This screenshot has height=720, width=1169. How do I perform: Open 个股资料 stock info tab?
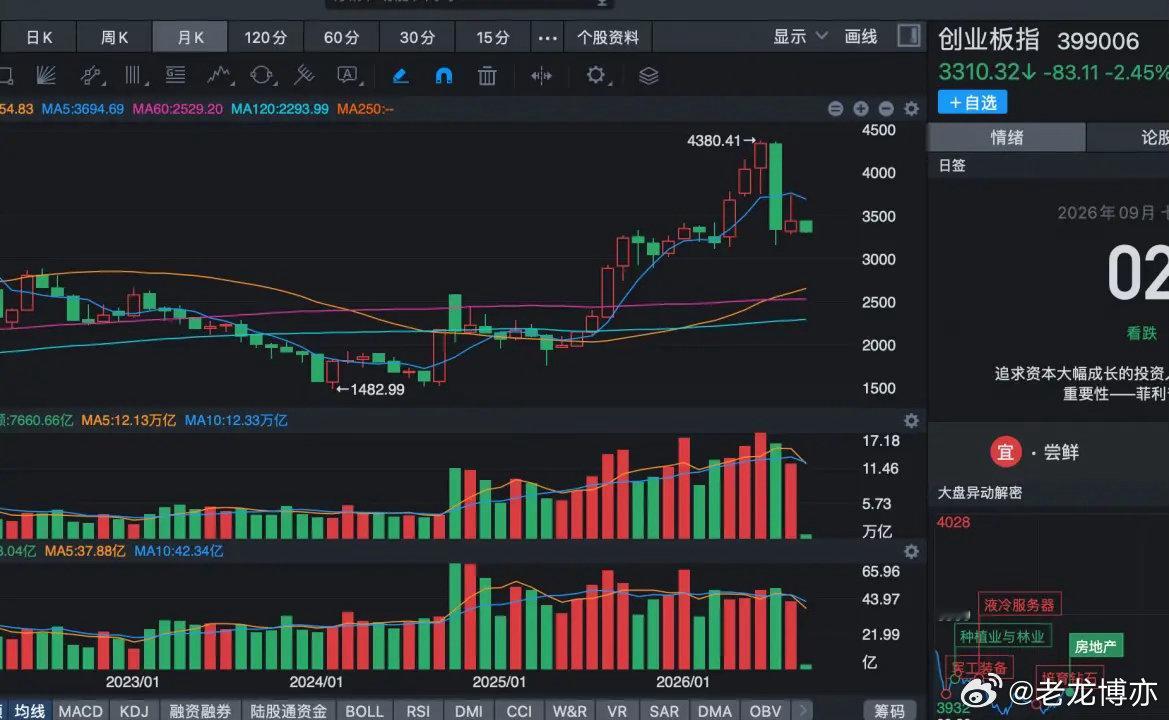point(608,37)
